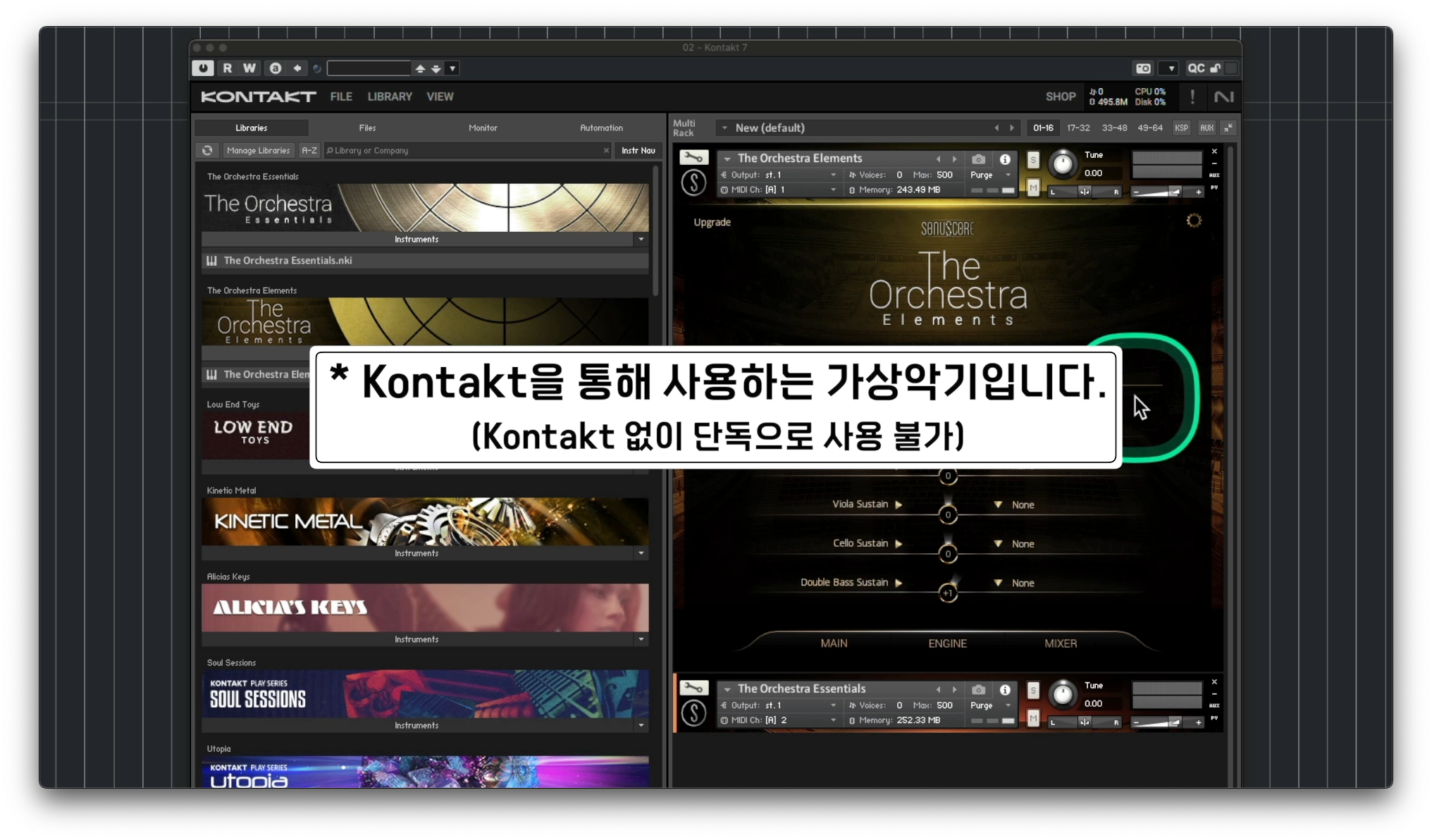
Task: Click the Manage Libraries button
Action: point(258,150)
